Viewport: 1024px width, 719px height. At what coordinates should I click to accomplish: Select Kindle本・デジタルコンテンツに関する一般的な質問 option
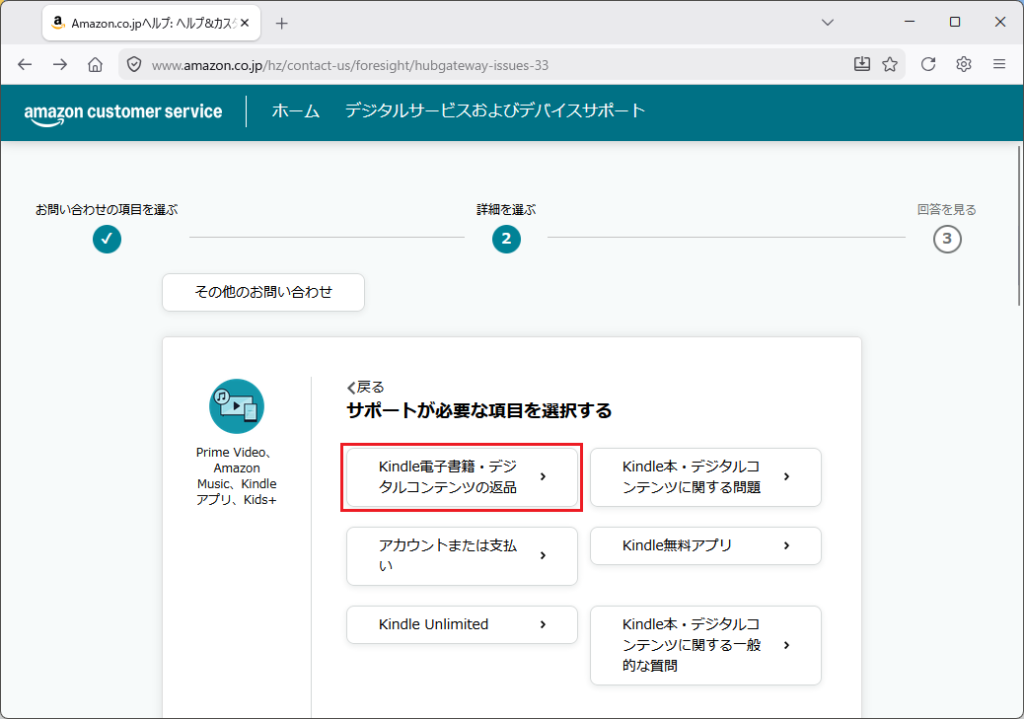(x=705, y=645)
